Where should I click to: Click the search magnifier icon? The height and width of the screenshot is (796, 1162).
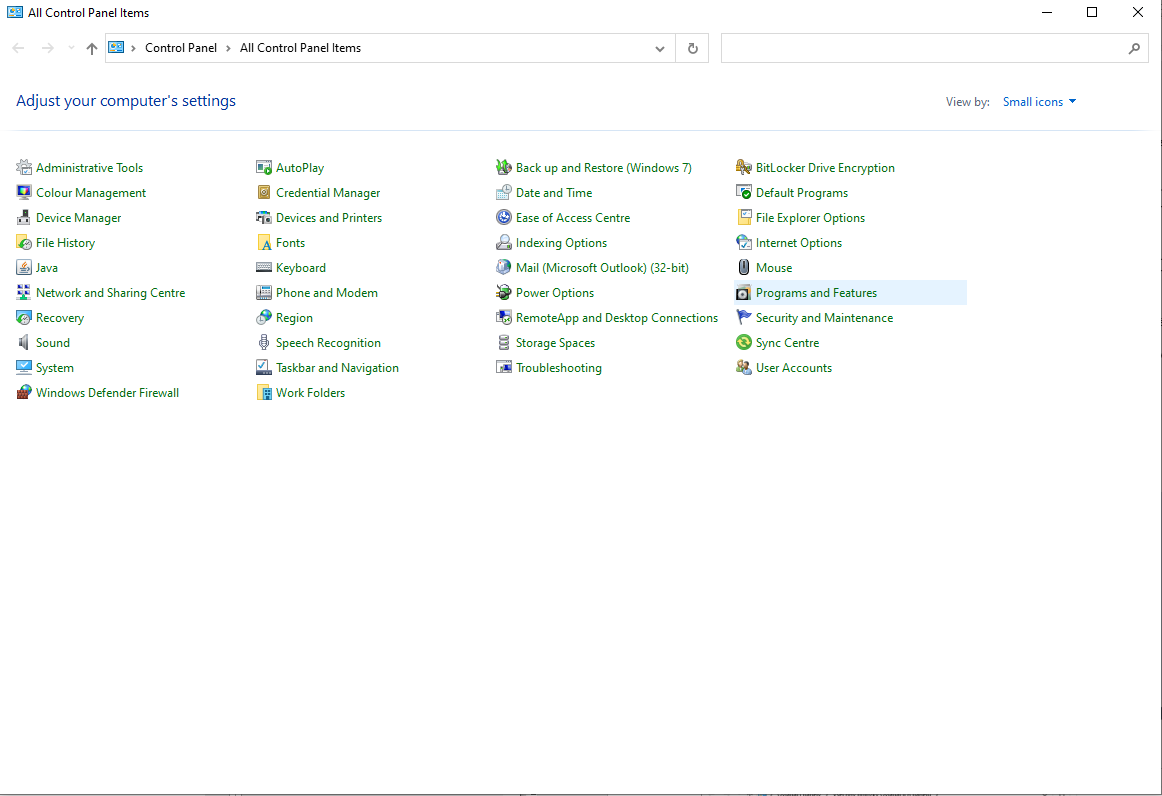[1134, 48]
